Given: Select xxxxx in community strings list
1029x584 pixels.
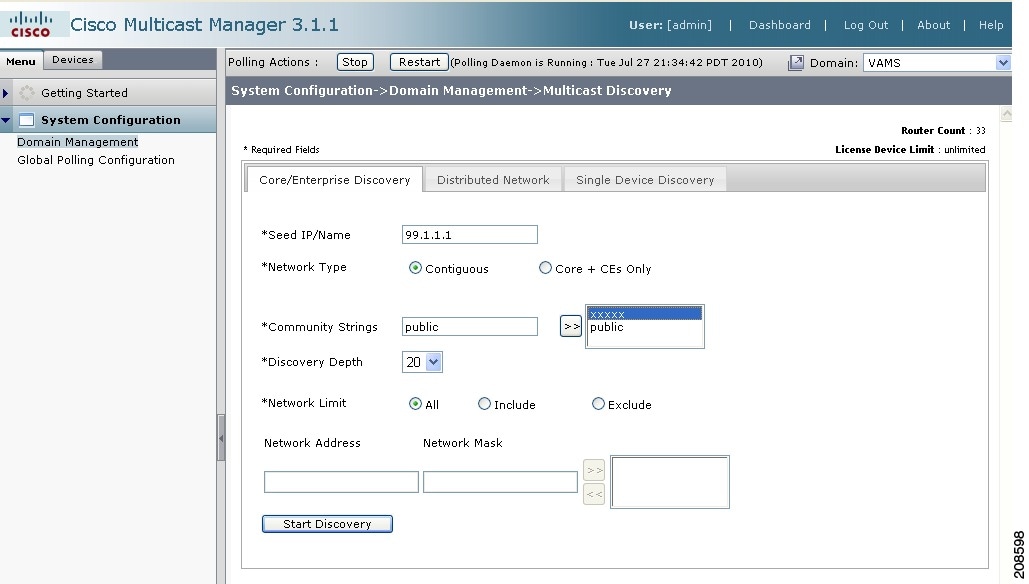Looking at the screenshot, I should pos(644,314).
